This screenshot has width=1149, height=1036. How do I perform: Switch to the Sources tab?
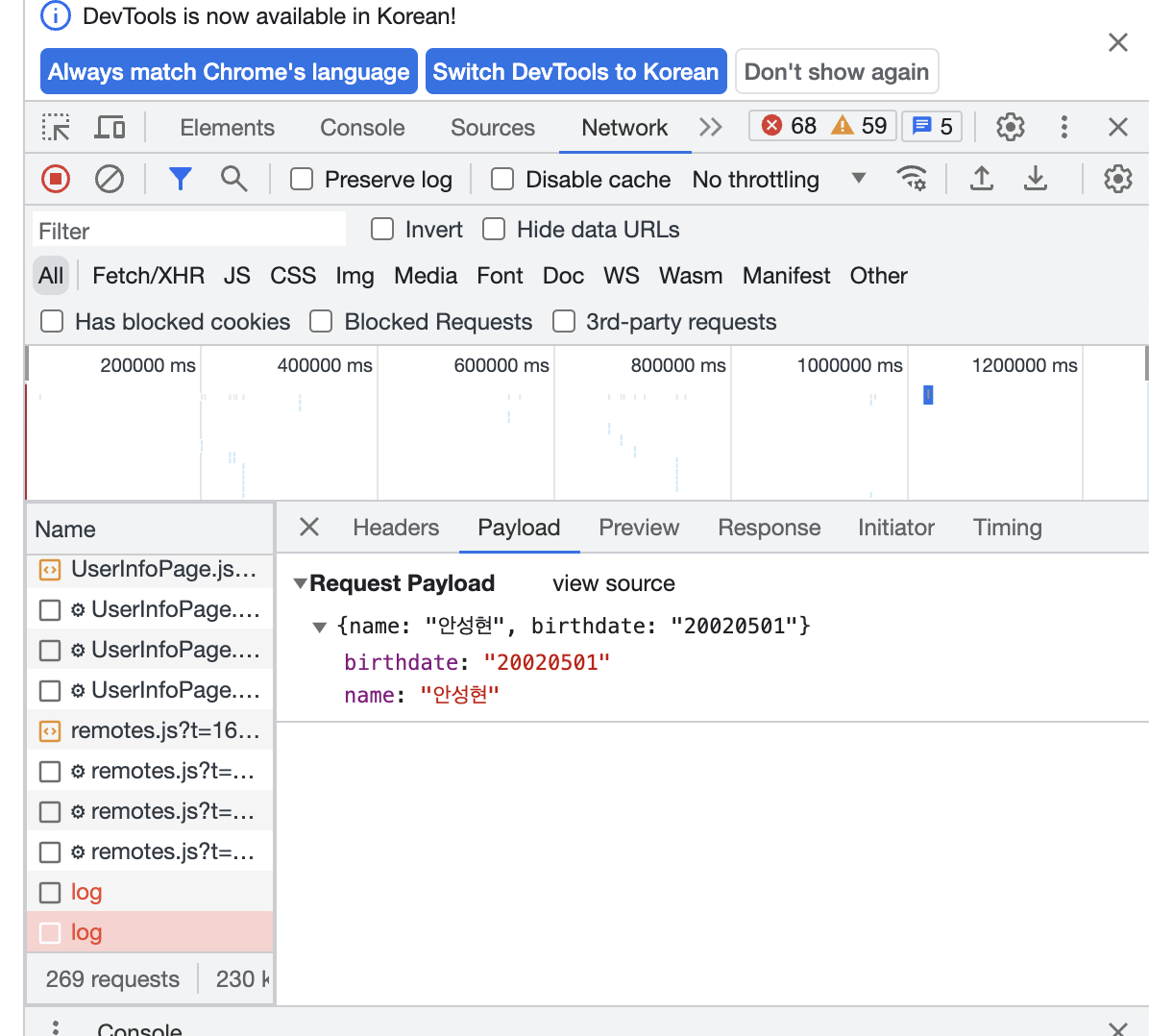tap(493, 128)
